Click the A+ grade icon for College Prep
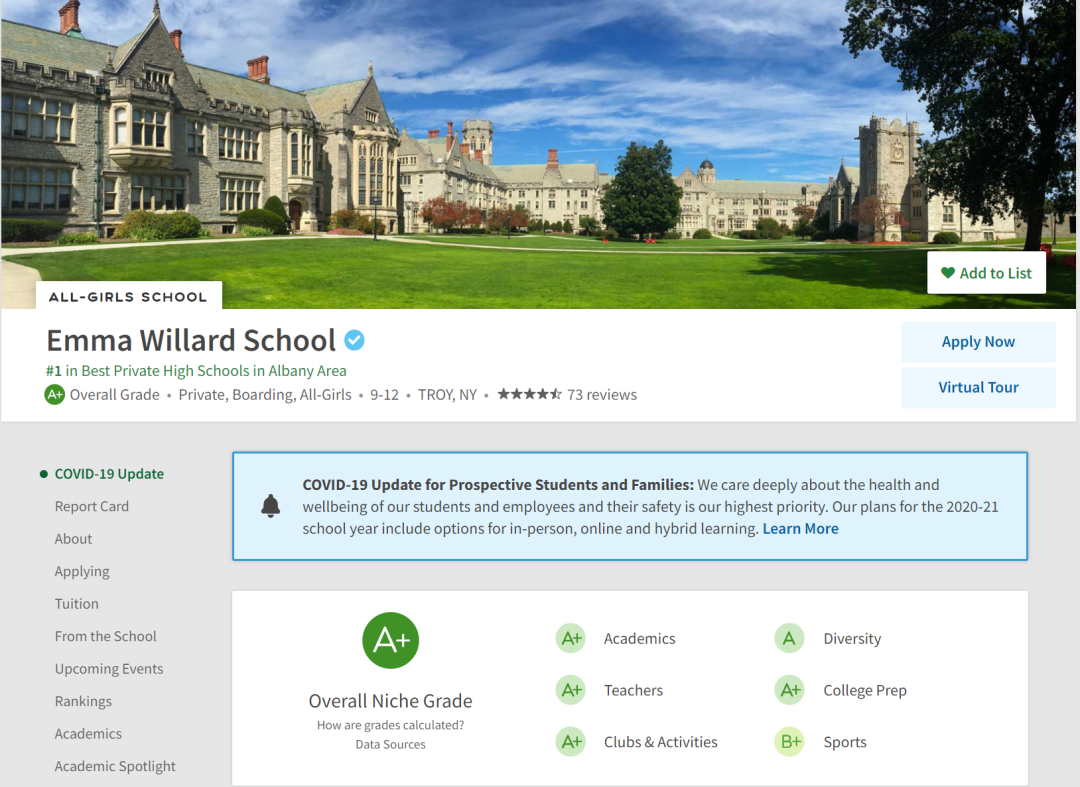 pos(789,690)
